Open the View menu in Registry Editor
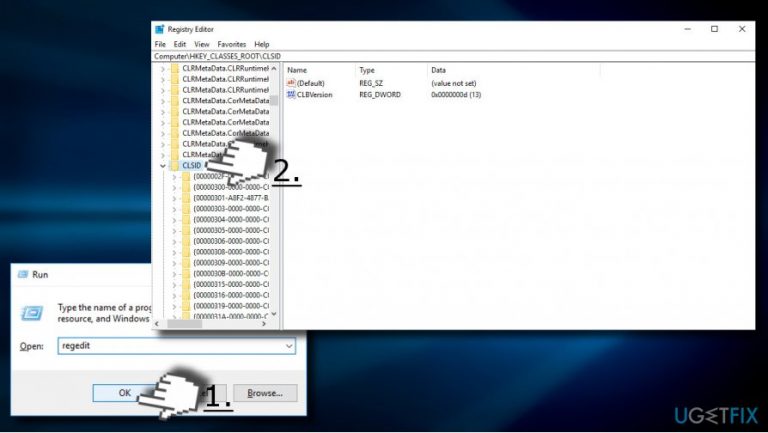The width and height of the screenshot is (768, 433). pos(201,44)
